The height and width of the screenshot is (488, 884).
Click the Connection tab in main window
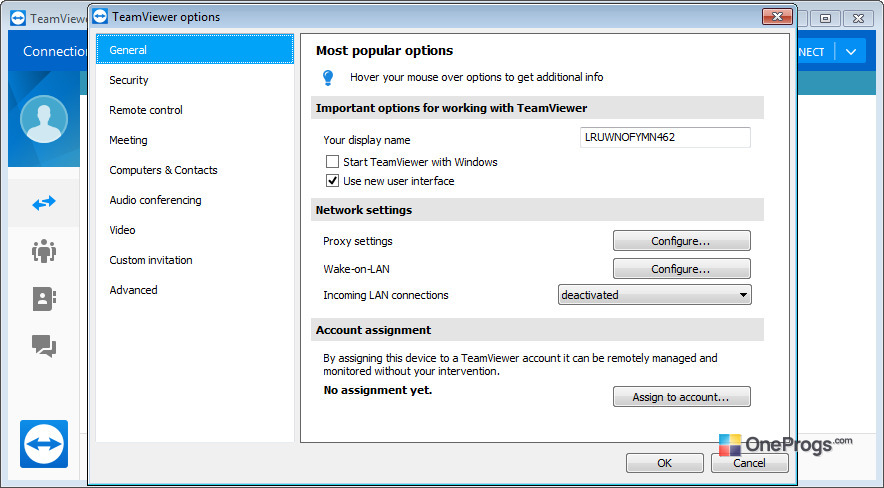click(54, 51)
